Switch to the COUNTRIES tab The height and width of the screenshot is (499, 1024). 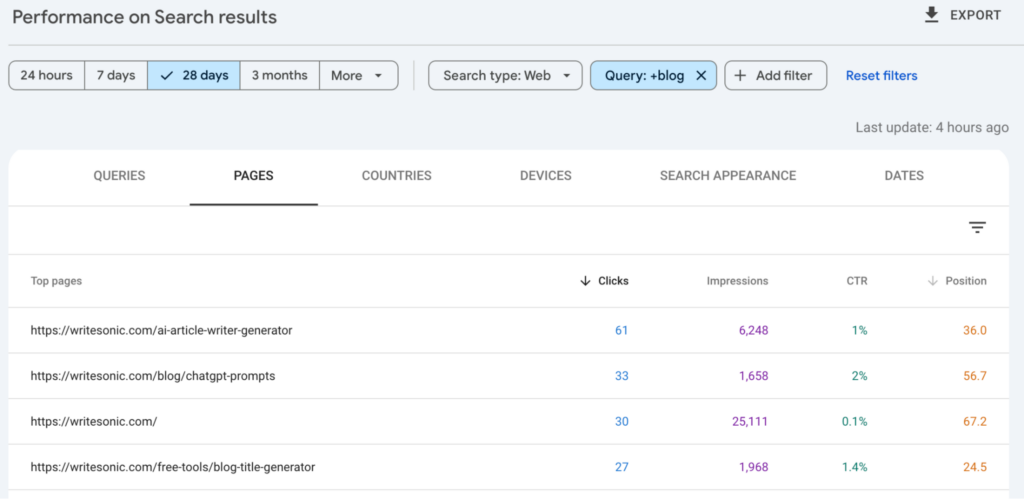pos(396,176)
